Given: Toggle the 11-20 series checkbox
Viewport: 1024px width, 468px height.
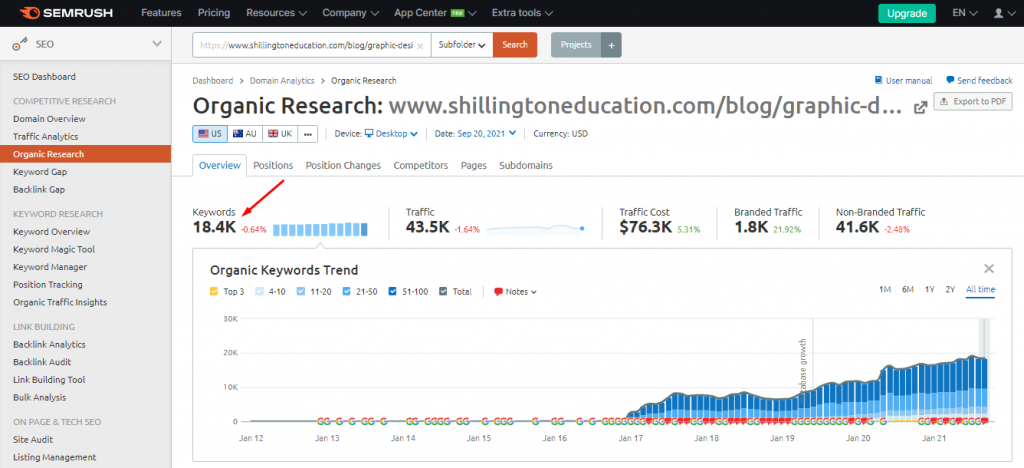Looking at the screenshot, I should coord(301,292).
